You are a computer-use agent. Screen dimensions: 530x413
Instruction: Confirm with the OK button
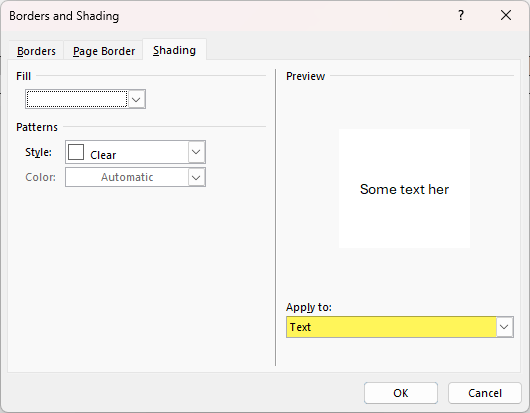click(401, 393)
